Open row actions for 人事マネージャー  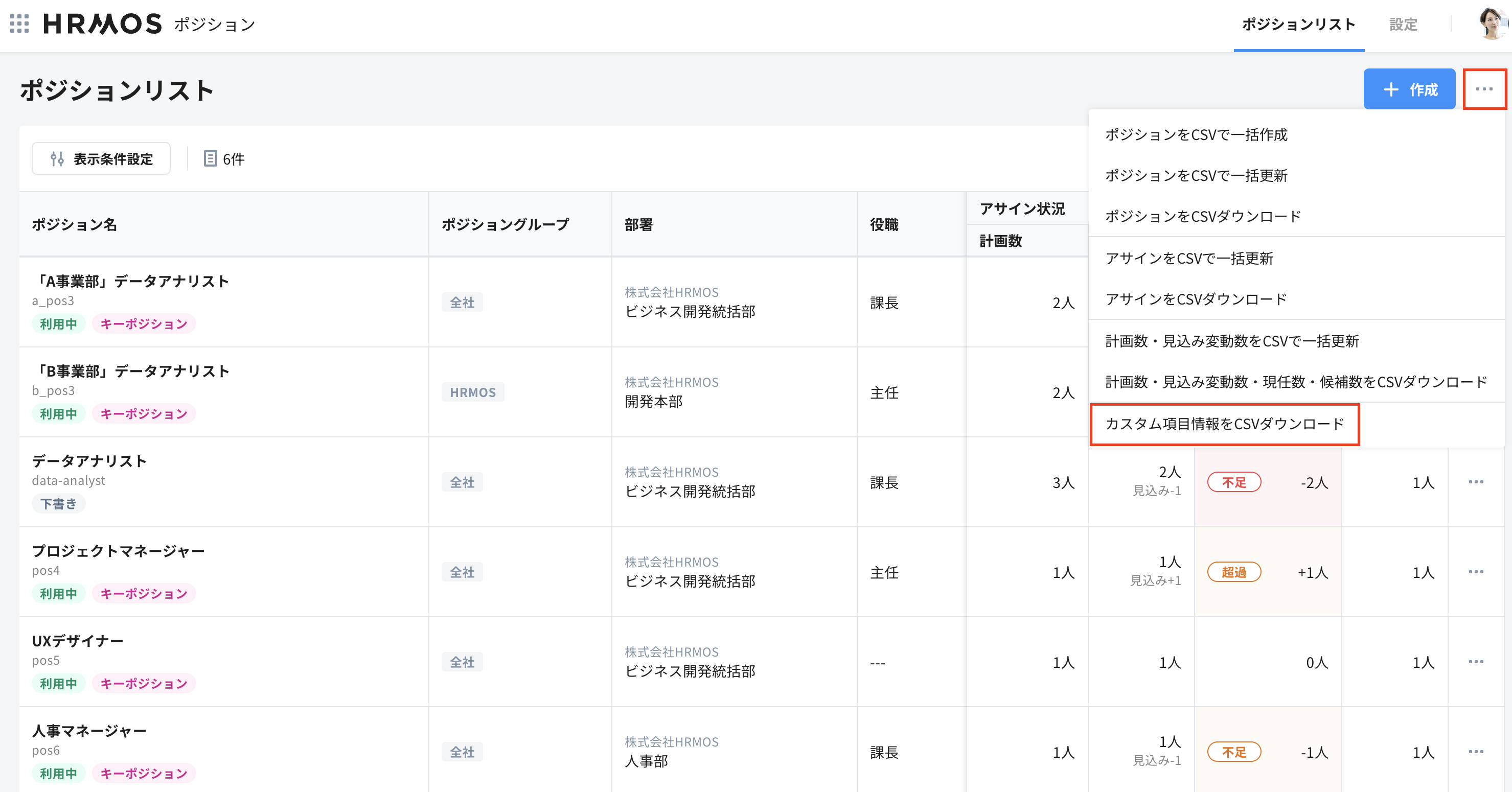(1477, 752)
